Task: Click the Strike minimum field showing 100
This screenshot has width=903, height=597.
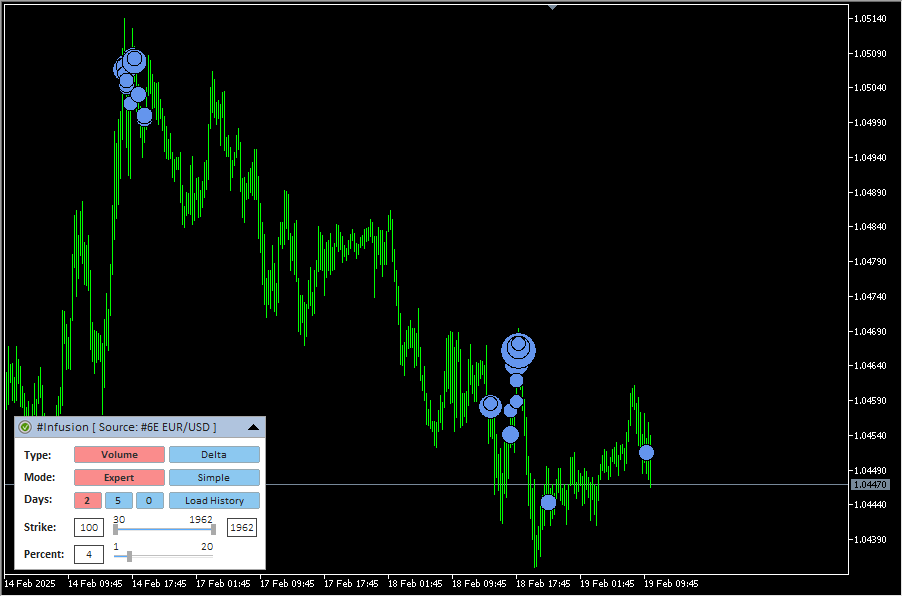Action: pos(89,528)
